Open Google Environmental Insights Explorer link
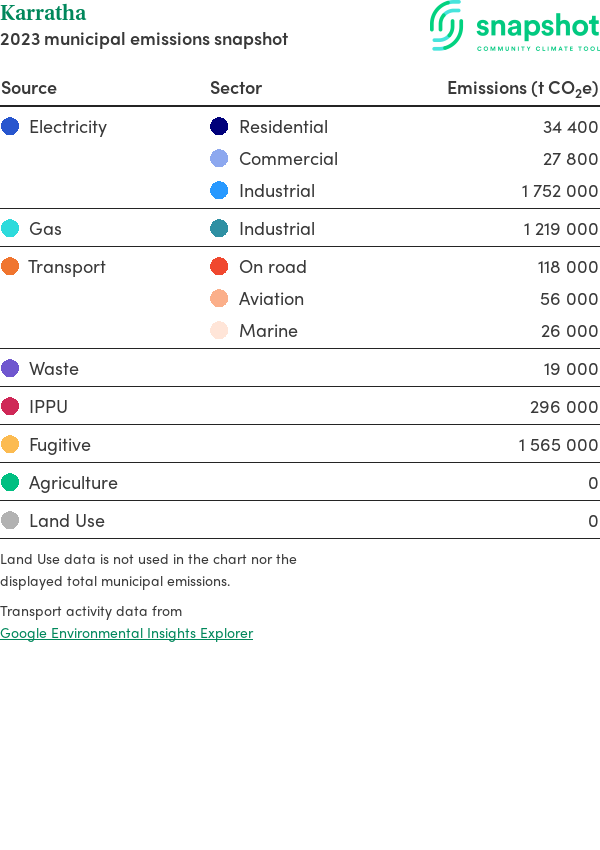The height and width of the screenshot is (850, 600). (126, 633)
